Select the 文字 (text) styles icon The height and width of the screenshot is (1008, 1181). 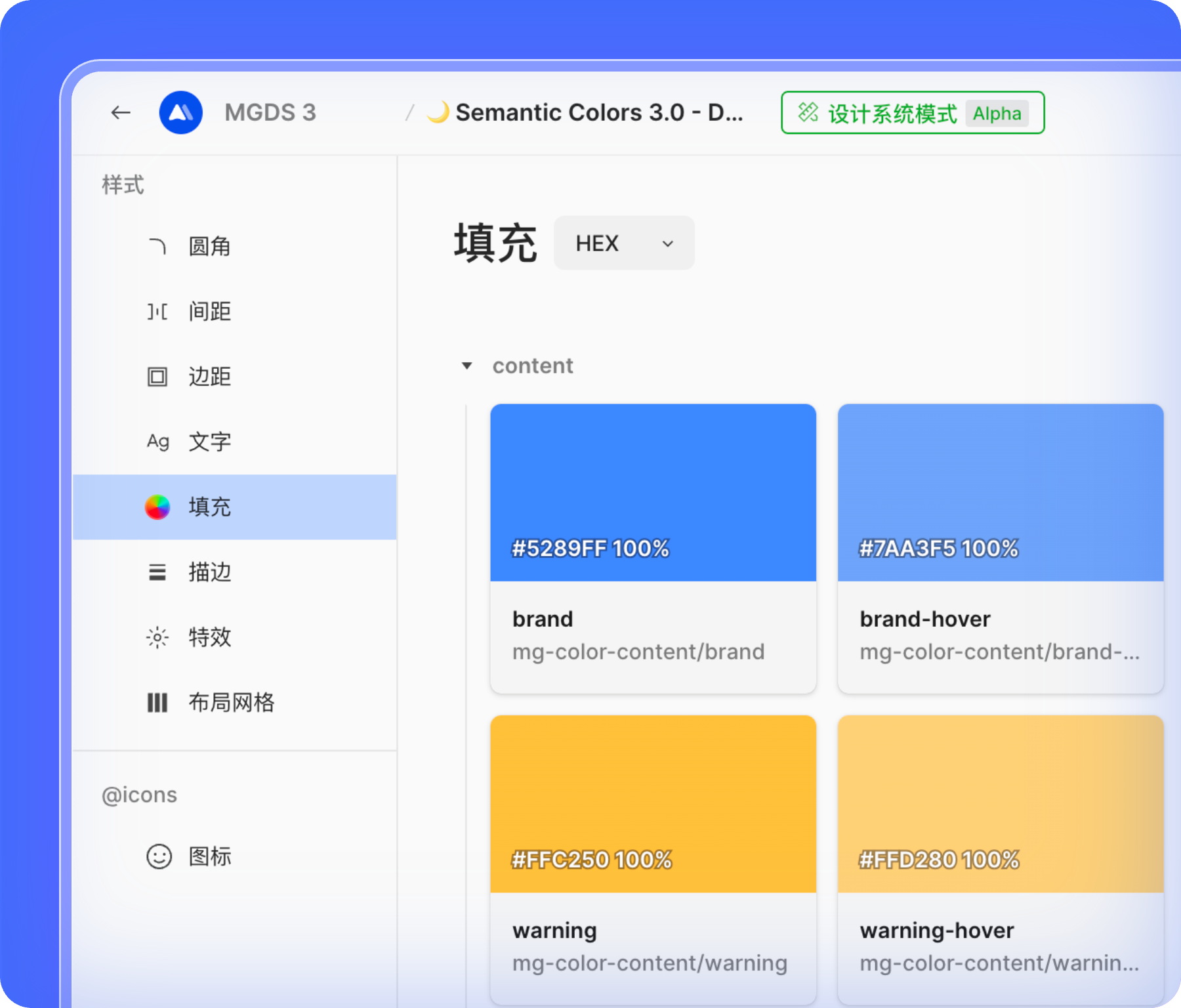pos(157,441)
